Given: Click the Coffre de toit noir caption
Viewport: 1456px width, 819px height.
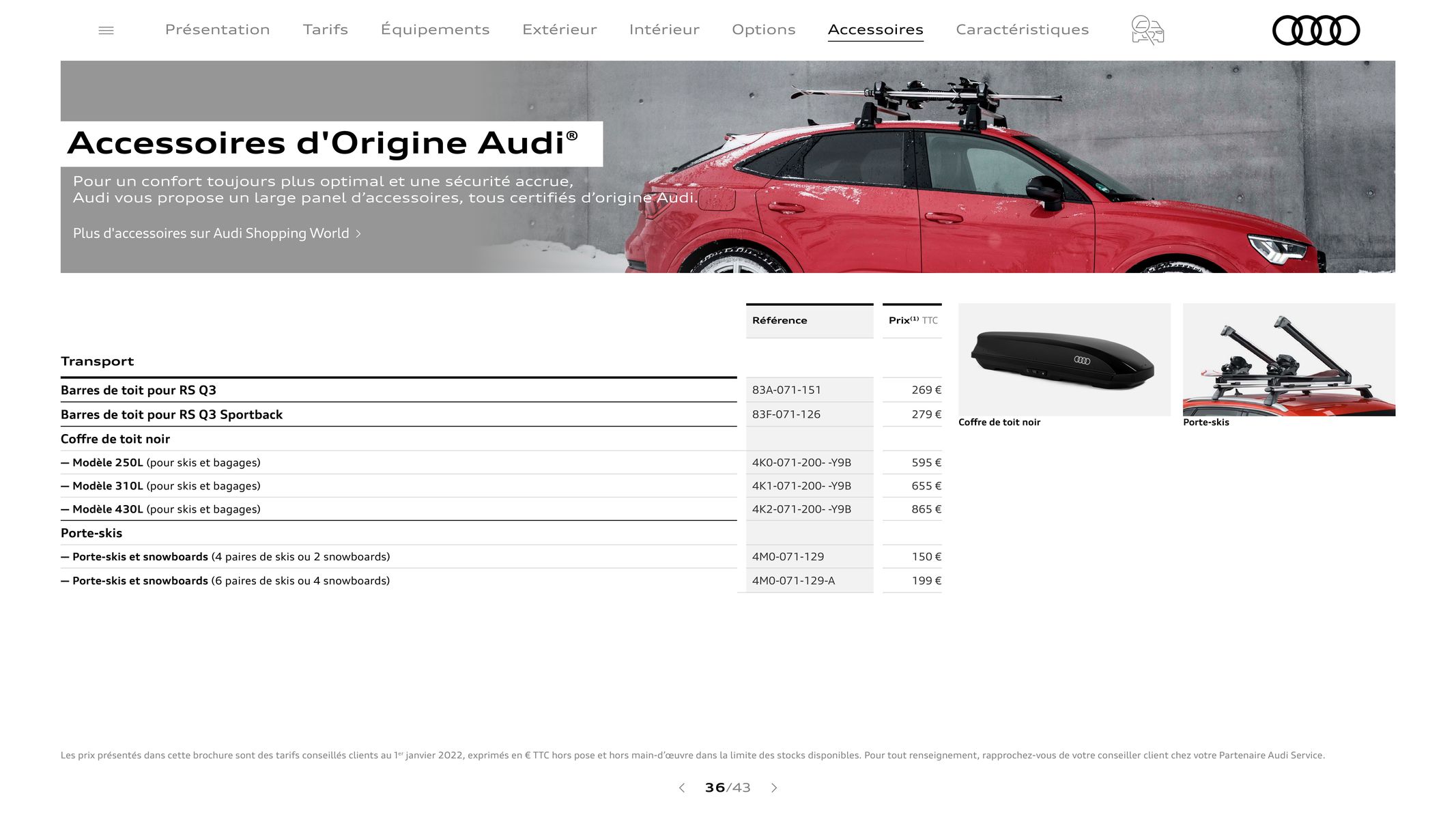Looking at the screenshot, I should click(999, 422).
